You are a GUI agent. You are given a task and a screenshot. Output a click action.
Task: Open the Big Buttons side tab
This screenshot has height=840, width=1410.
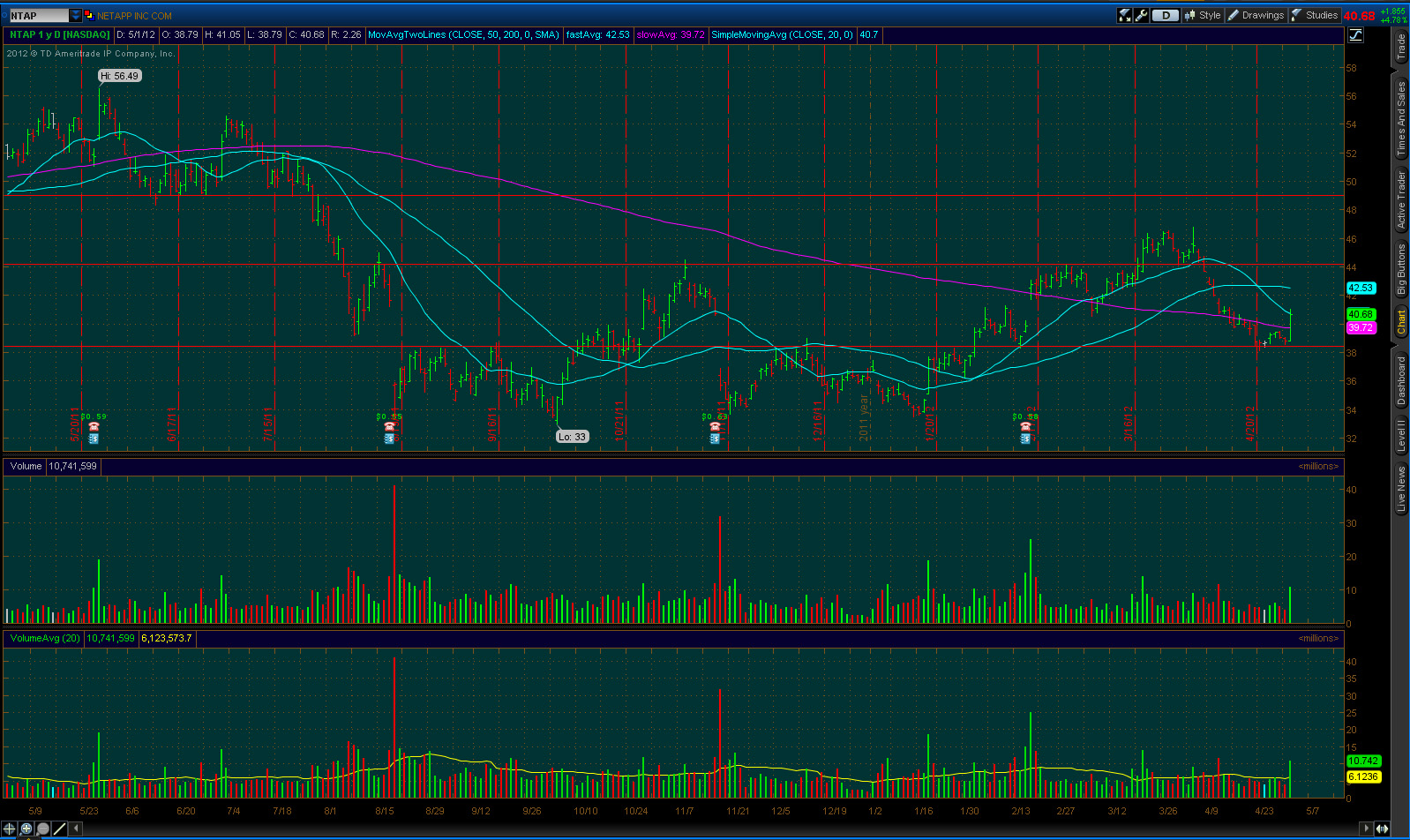click(x=1401, y=269)
